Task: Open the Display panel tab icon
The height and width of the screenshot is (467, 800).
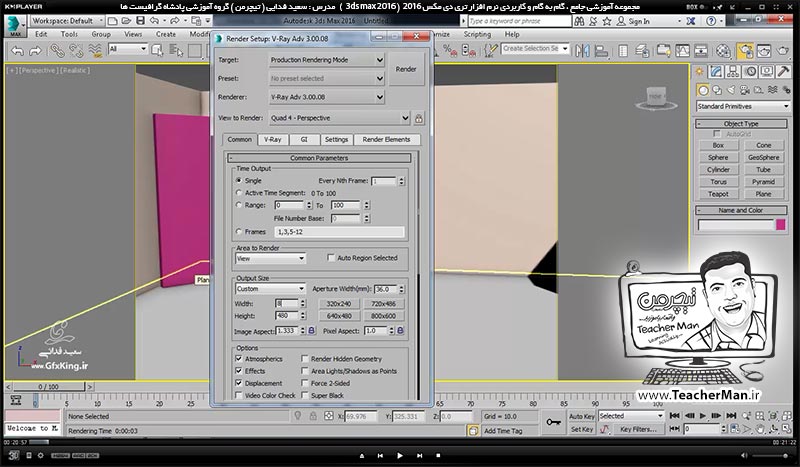Action: tap(766, 71)
